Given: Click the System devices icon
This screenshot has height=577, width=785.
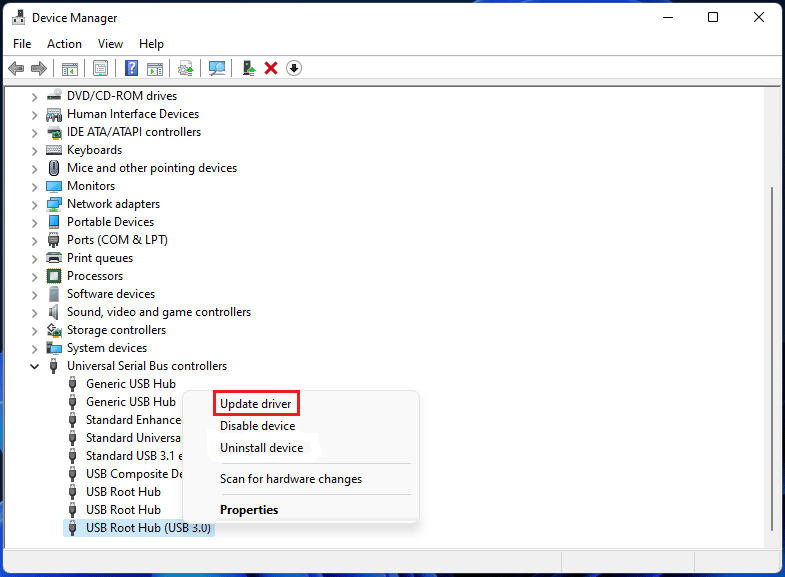Looking at the screenshot, I should pyautogui.click(x=54, y=348).
